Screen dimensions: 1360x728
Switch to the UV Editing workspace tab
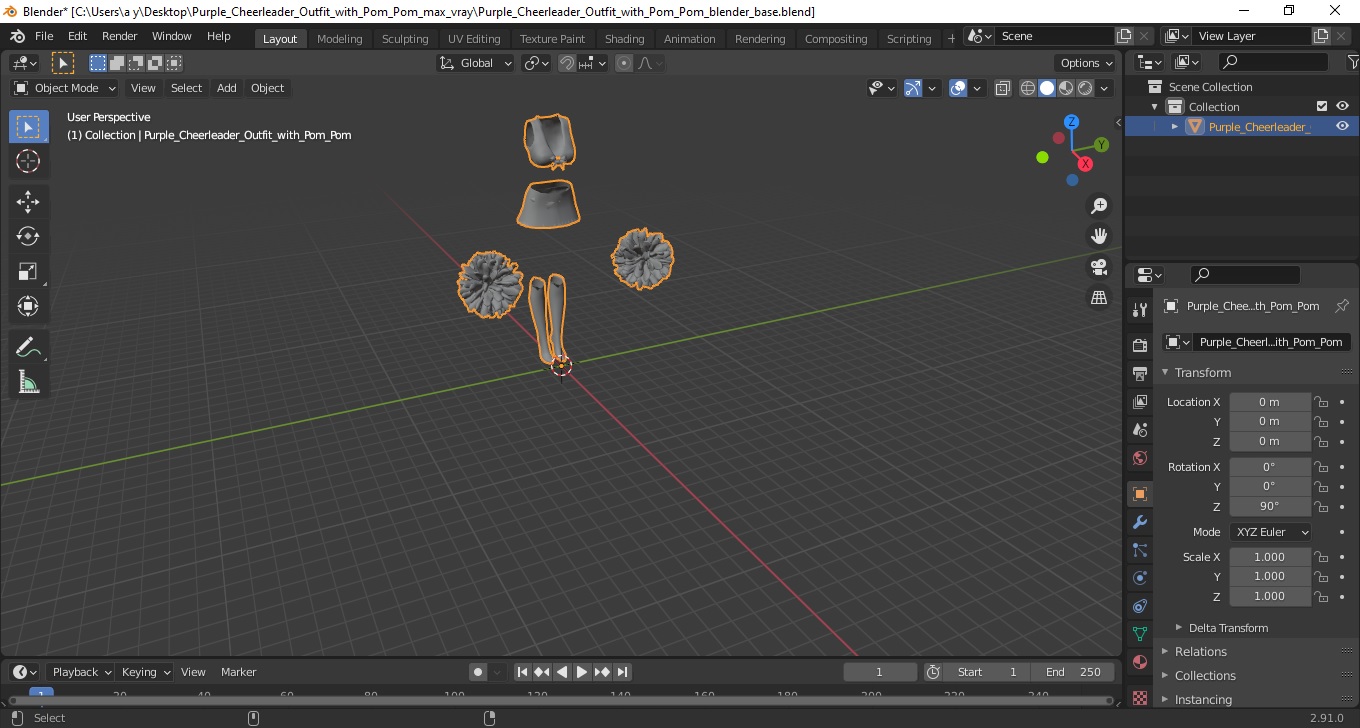(x=474, y=39)
